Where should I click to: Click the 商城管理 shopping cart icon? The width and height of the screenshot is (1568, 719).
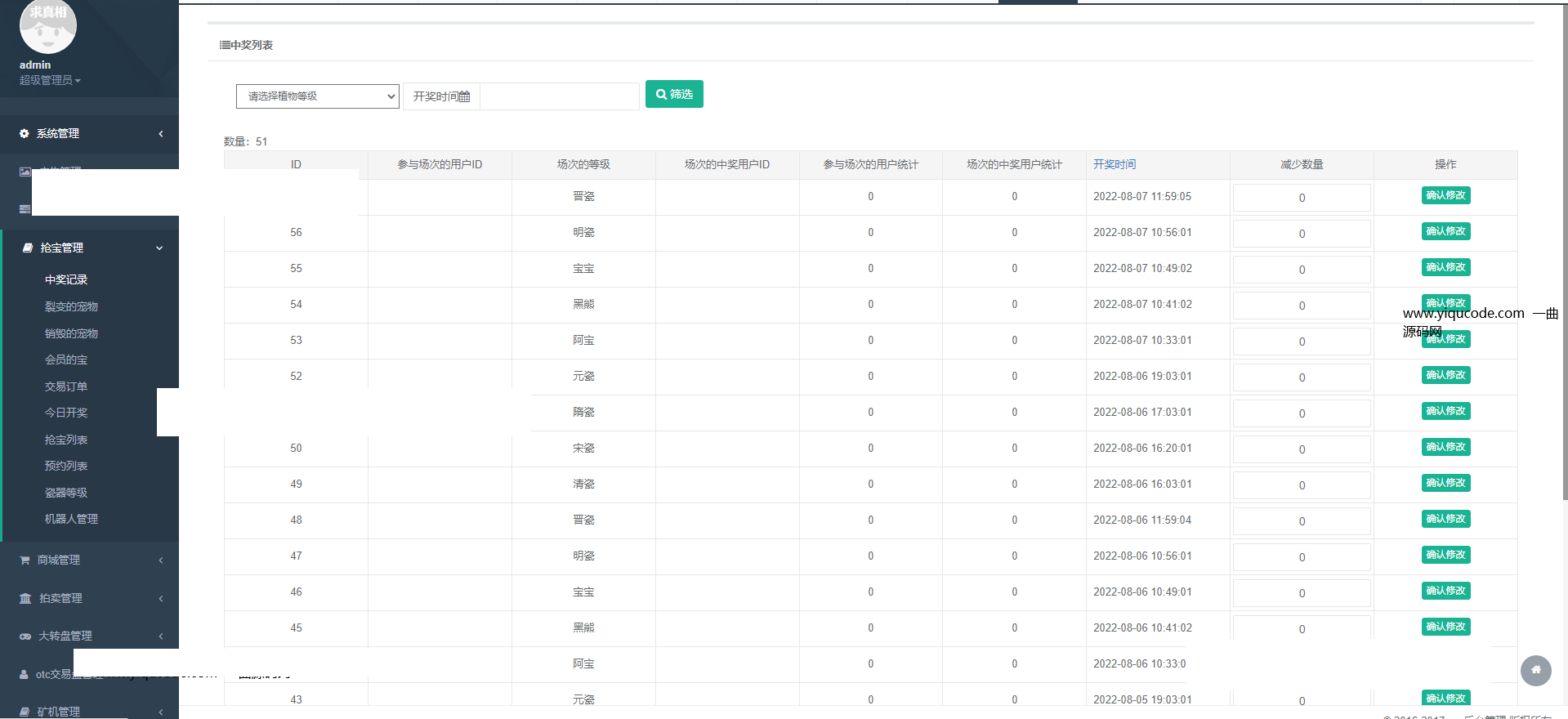point(25,560)
